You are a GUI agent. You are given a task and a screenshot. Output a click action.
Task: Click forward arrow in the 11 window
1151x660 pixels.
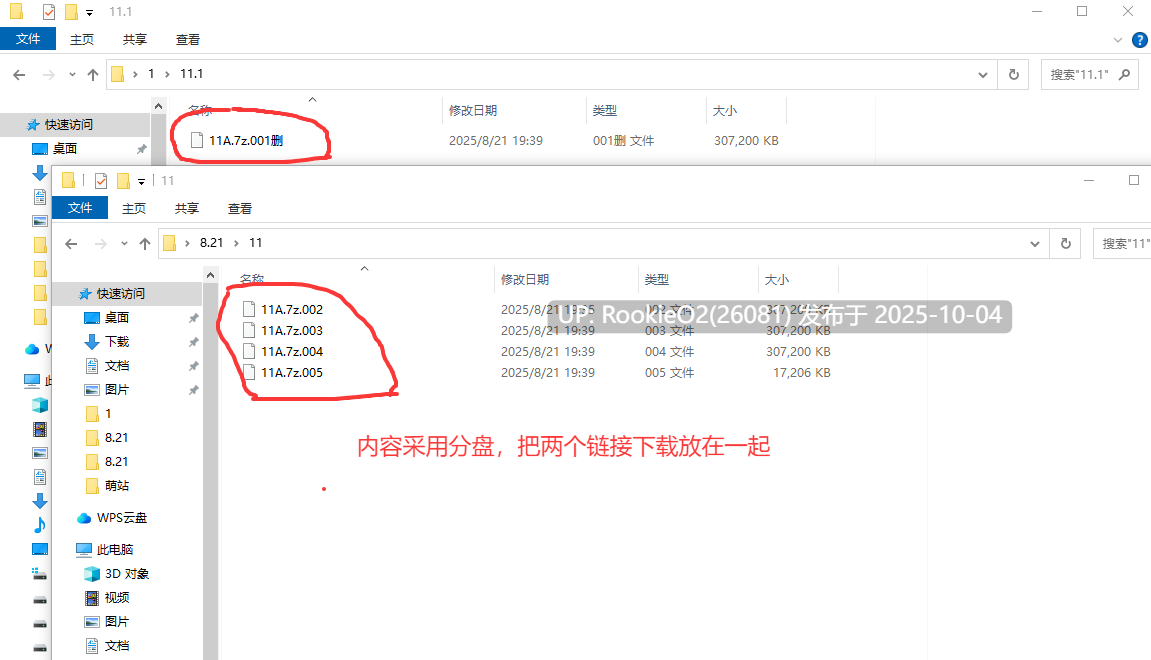pyautogui.click(x=101, y=244)
